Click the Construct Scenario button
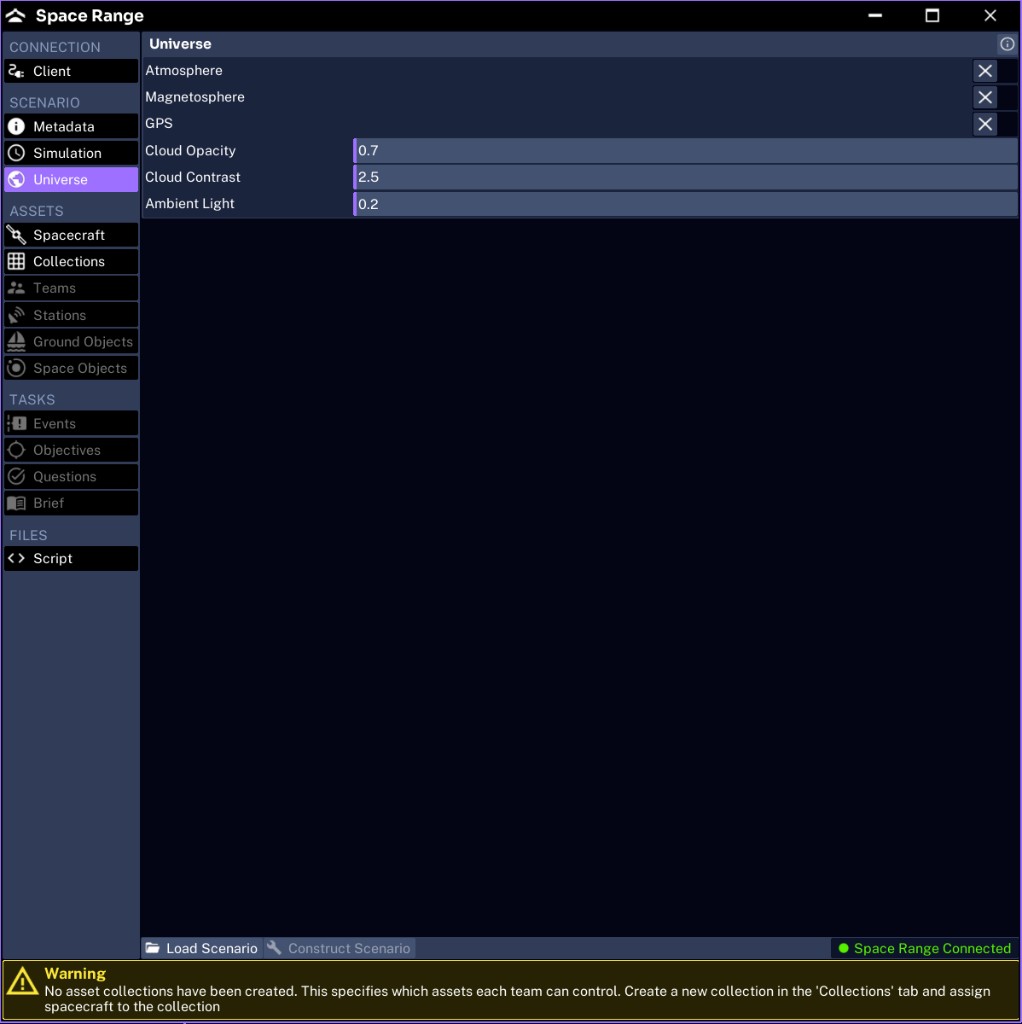 pos(340,948)
